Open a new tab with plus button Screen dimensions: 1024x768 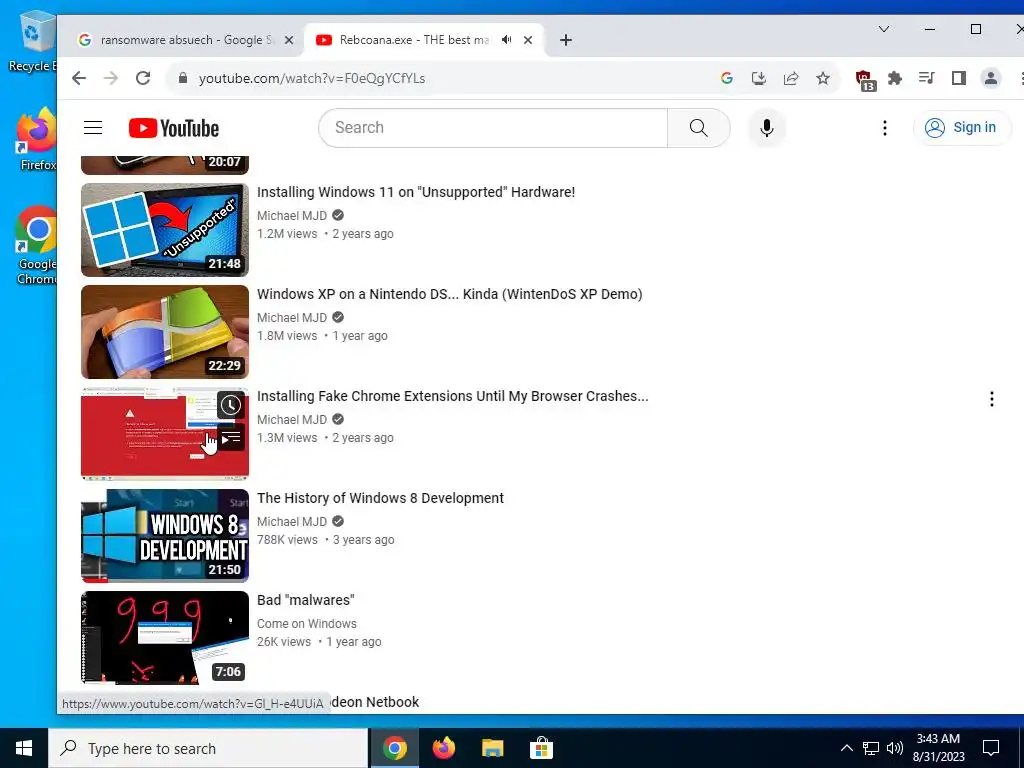pyautogui.click(x=566, y=40)
